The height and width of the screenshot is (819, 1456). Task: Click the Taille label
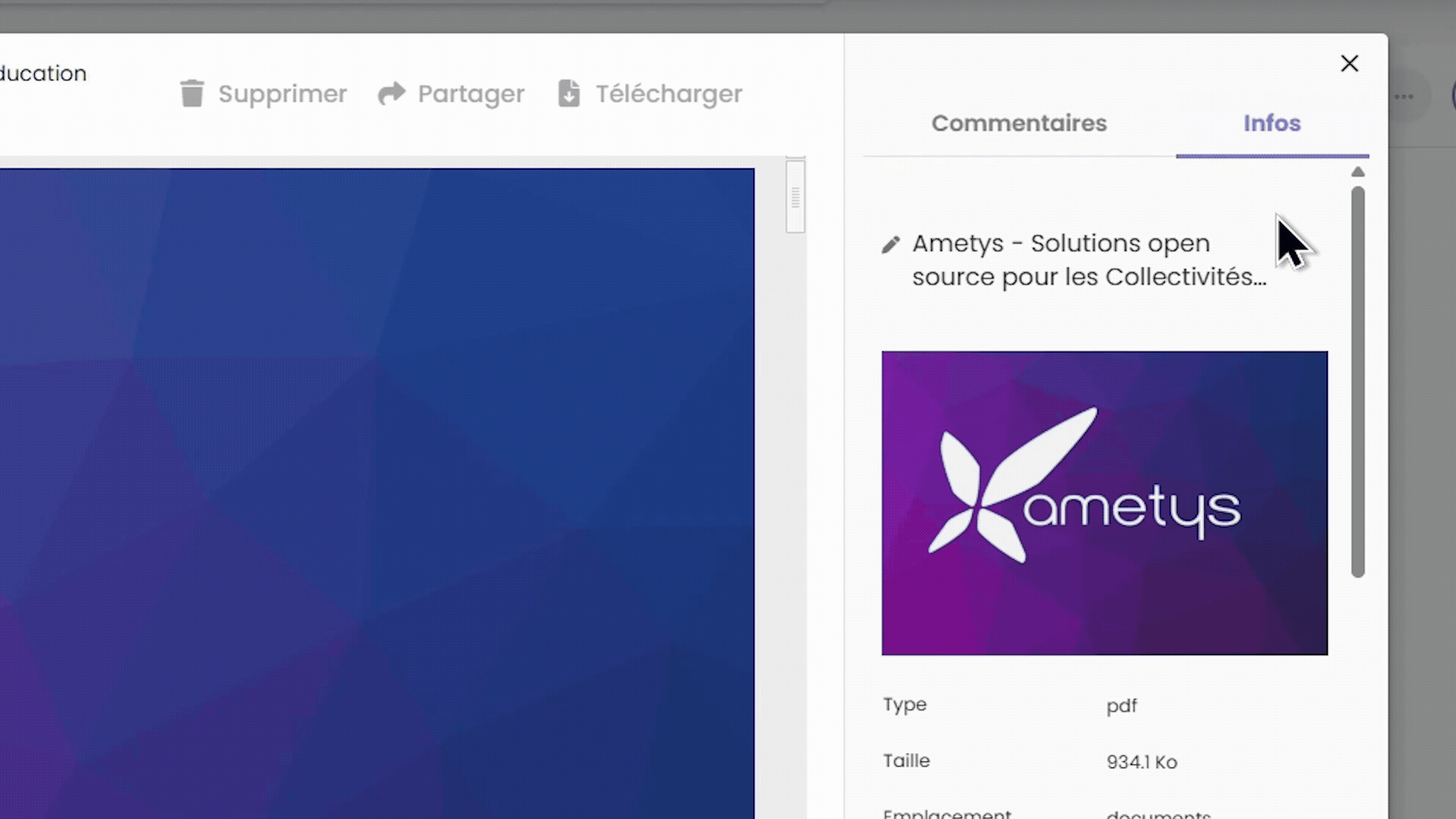906,761
